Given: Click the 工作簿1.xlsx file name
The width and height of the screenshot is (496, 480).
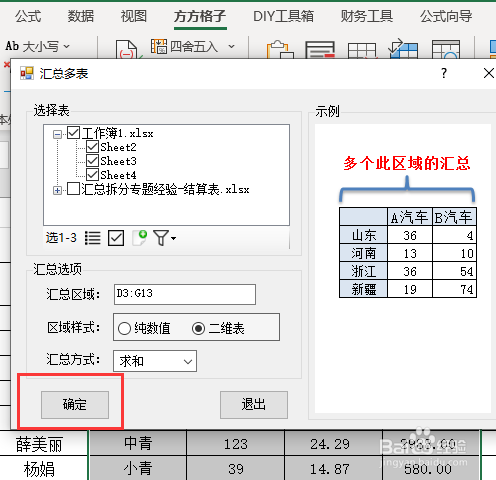Looking at the screenshot, I should pyautogui.click(x=117, y=133).
